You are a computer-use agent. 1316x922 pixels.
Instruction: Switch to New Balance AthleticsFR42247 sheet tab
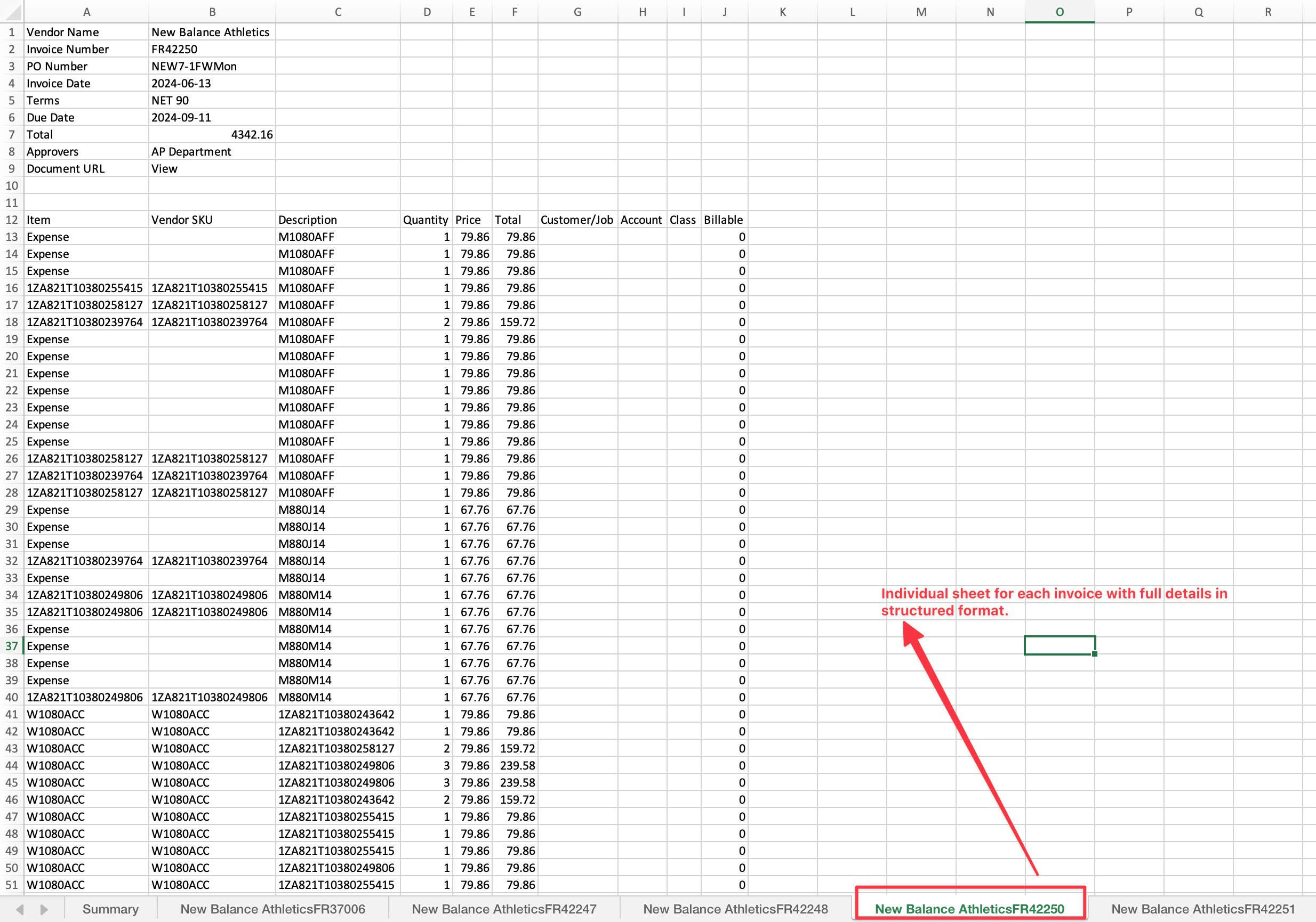504,909
